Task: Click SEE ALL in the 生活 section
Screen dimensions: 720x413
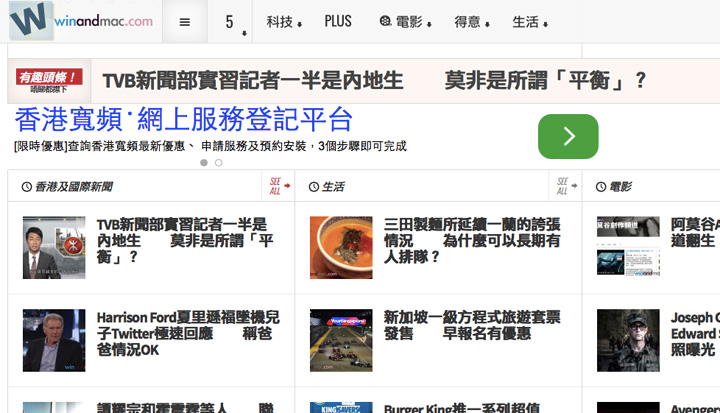Action: (x=565, y=186)
